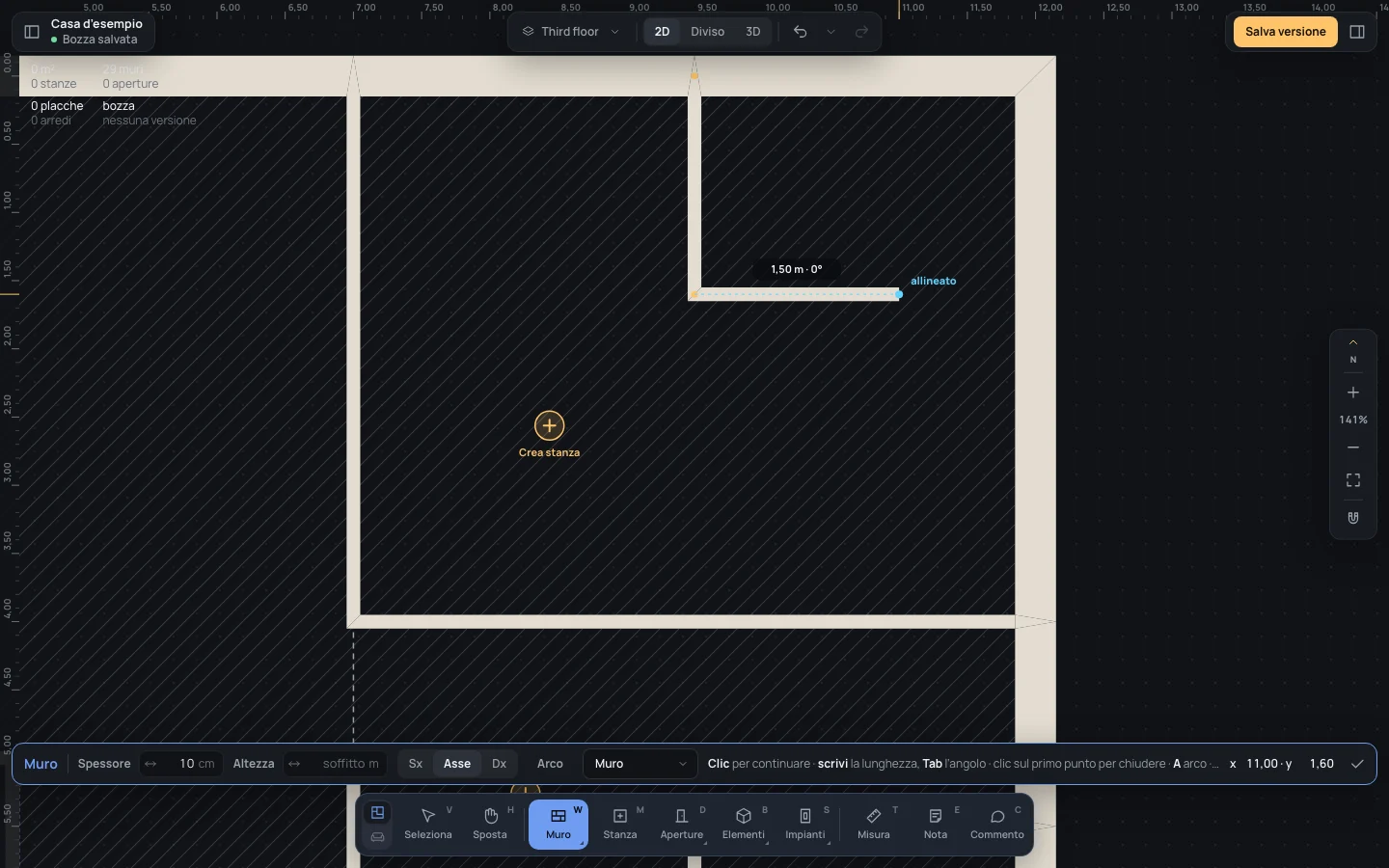1389x868 pixels.
Task: Click the blue wall endpoint handle
Action: pos(899,294)
